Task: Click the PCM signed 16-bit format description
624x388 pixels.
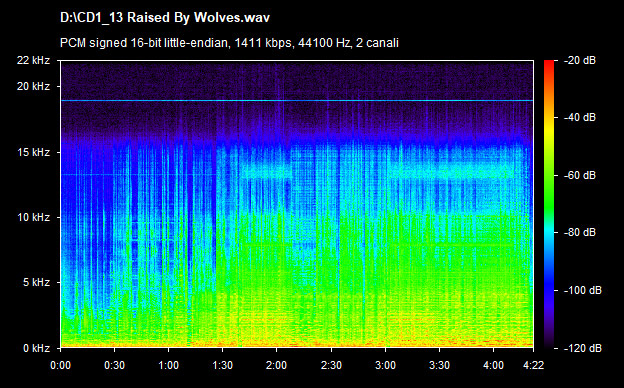Action: 229,43
